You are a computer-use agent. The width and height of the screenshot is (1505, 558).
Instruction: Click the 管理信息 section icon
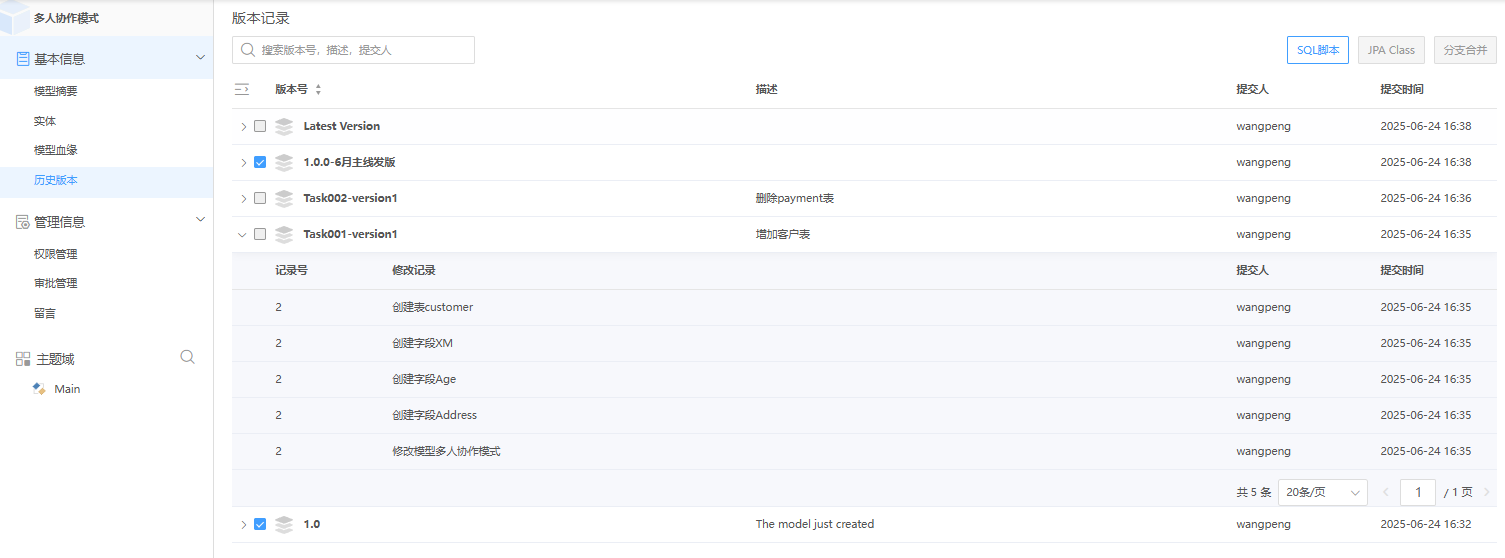tap(22, 221)
